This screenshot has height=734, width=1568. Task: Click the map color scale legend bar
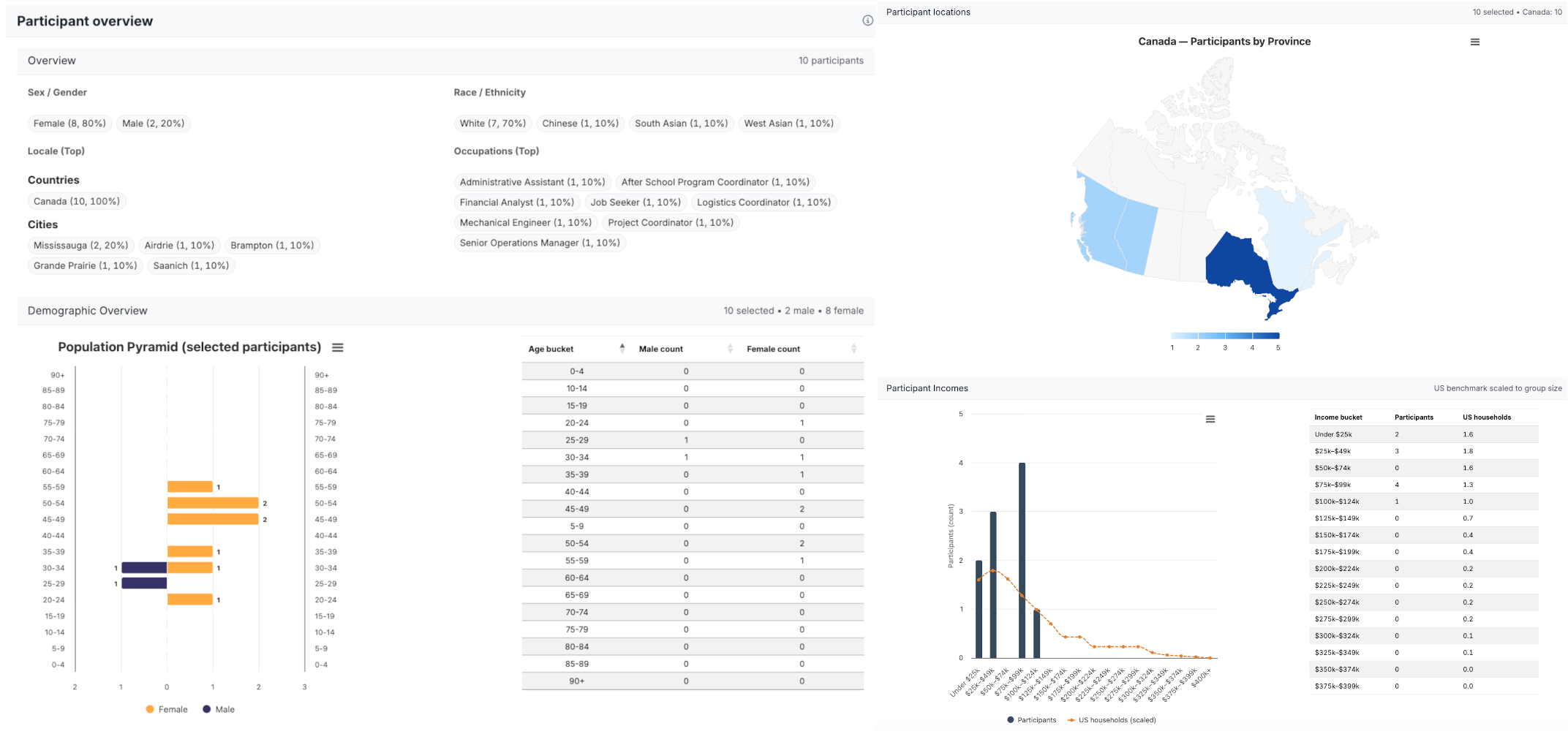pyautogui.click(x=1225, y=336)
